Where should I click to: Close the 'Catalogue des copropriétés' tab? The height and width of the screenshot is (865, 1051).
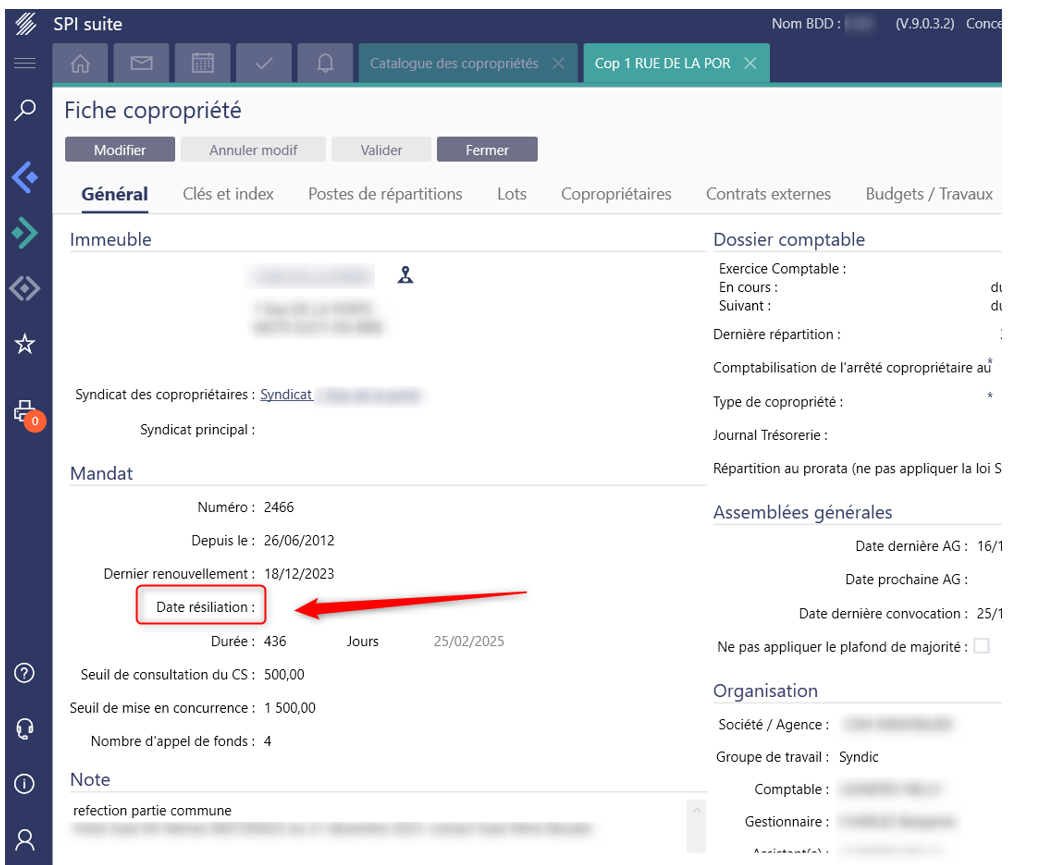point(558,63)
